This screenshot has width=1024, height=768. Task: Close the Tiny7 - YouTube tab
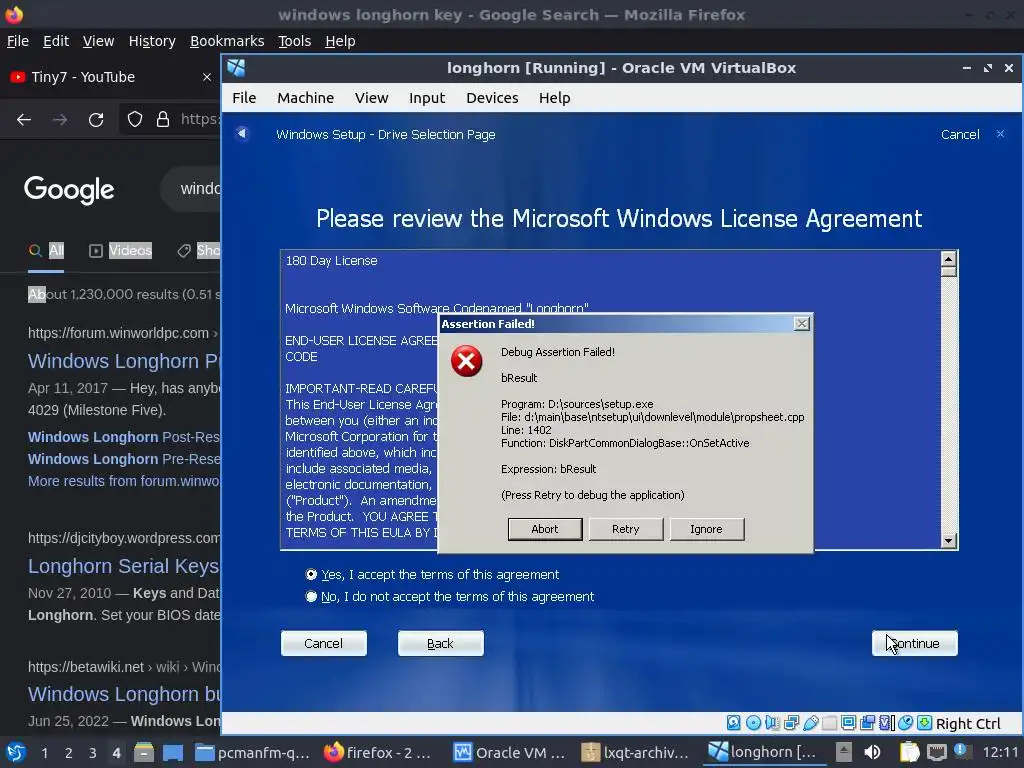(x=207, y=77)
